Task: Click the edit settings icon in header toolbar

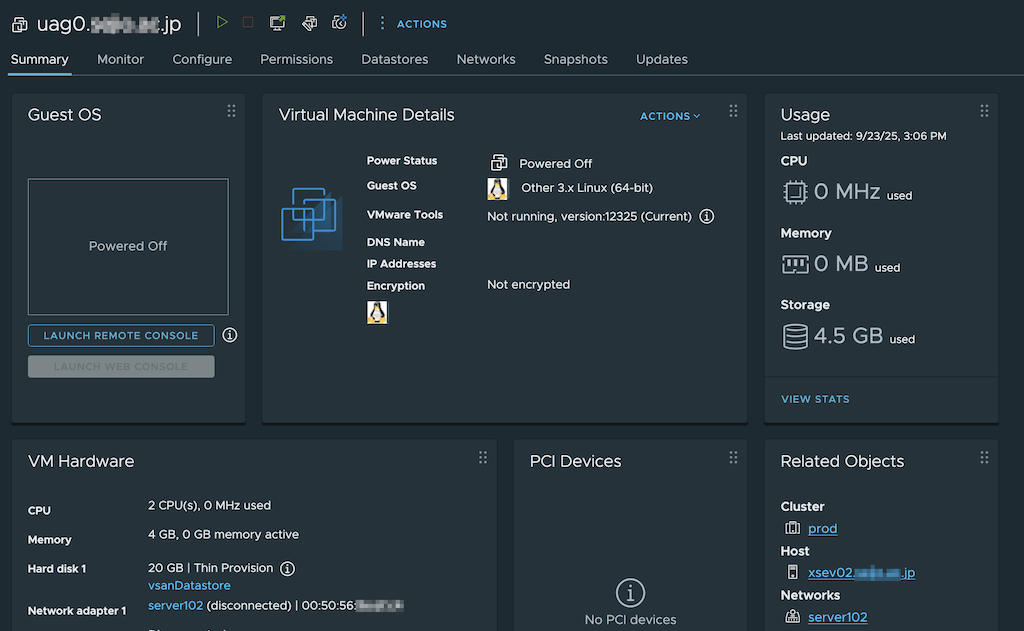Action: click(310, 23)
